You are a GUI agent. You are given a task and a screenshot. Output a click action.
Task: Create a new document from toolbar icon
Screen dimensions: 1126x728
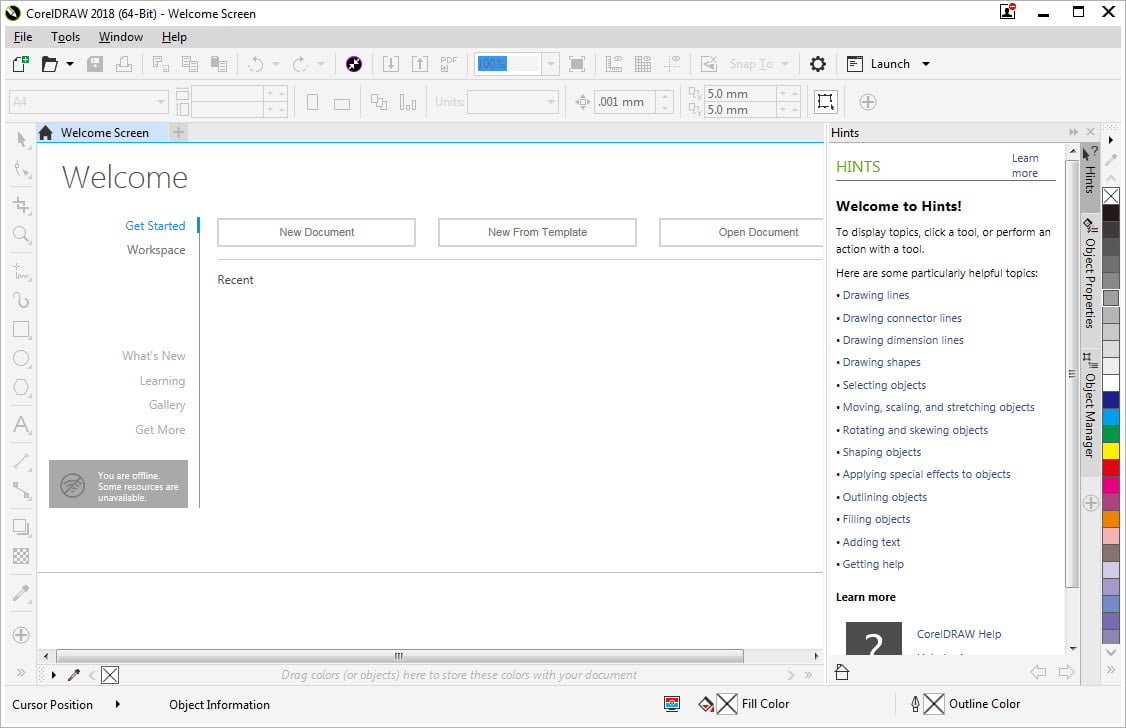click(x=21, y=64)
